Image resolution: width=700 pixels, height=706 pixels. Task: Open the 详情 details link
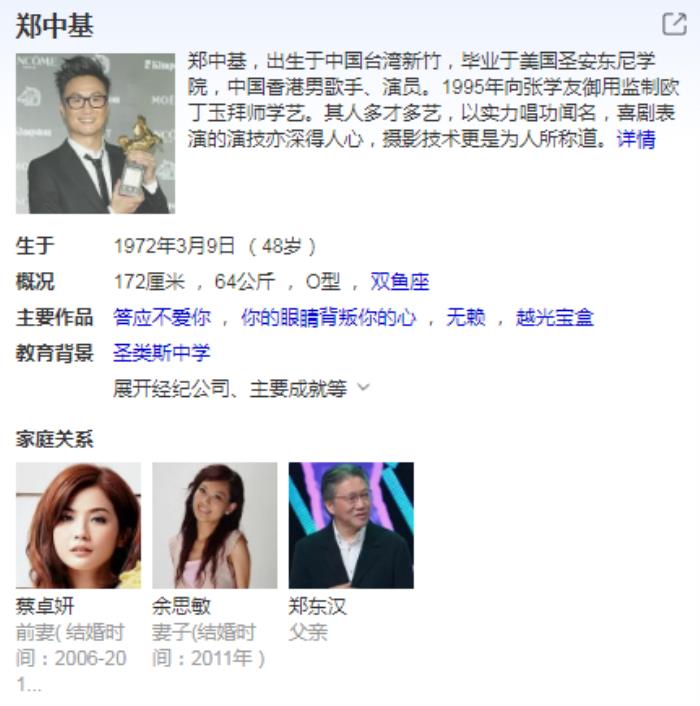pyautogui.click(x=636, y=139)
